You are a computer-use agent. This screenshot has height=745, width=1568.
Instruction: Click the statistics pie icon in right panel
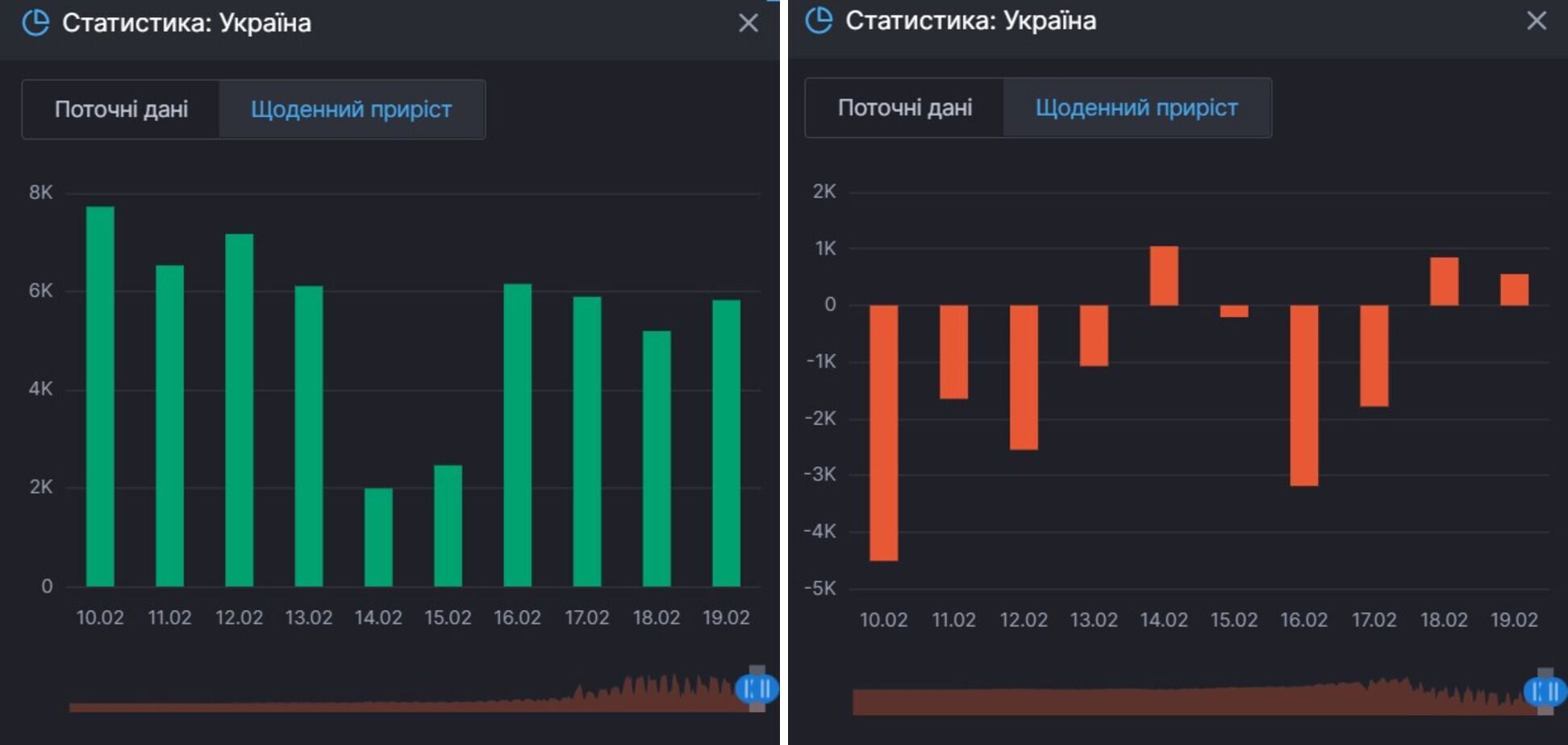(819, 20)
